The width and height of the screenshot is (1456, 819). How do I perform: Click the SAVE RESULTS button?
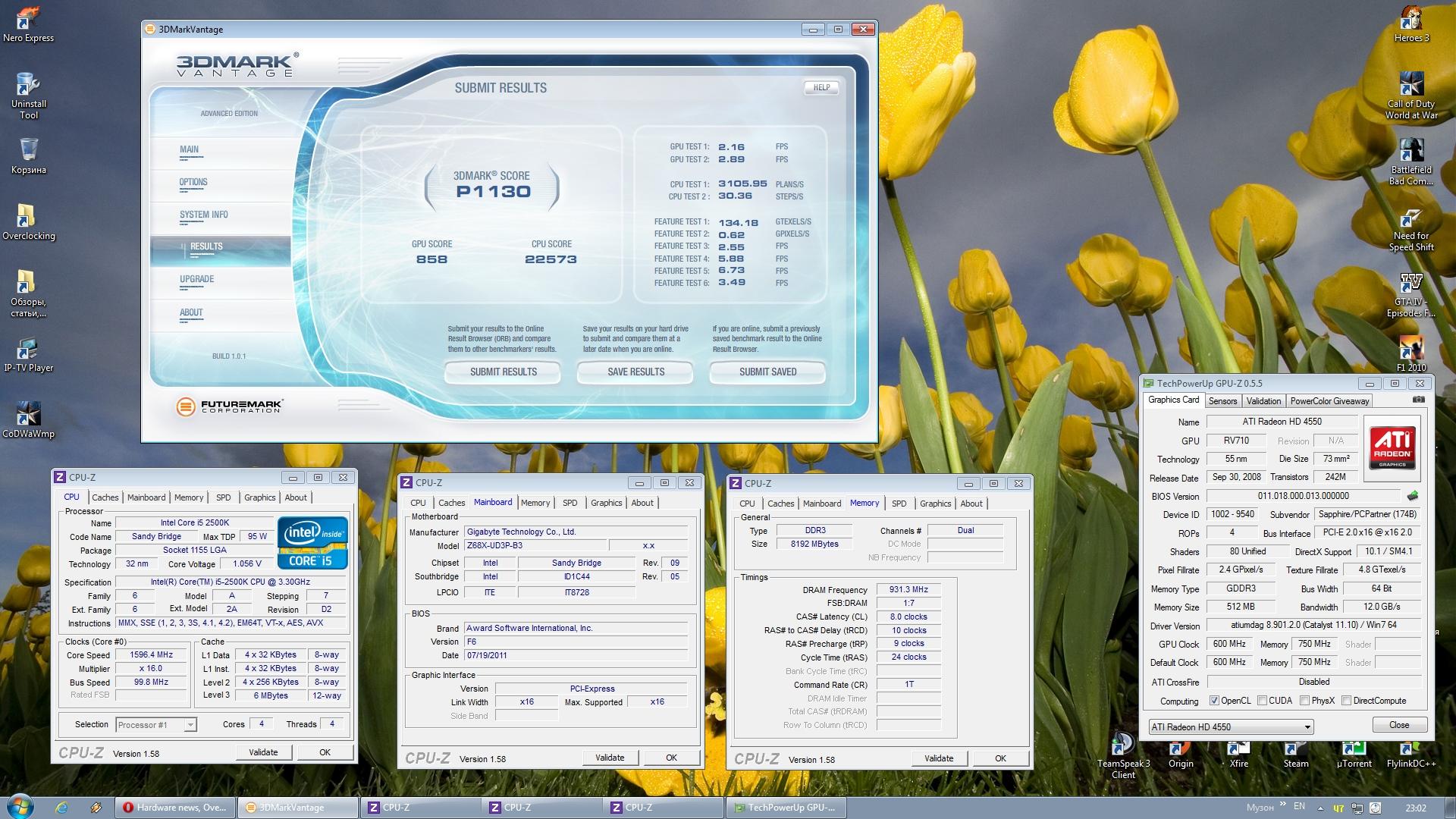[x=635, y=372]
